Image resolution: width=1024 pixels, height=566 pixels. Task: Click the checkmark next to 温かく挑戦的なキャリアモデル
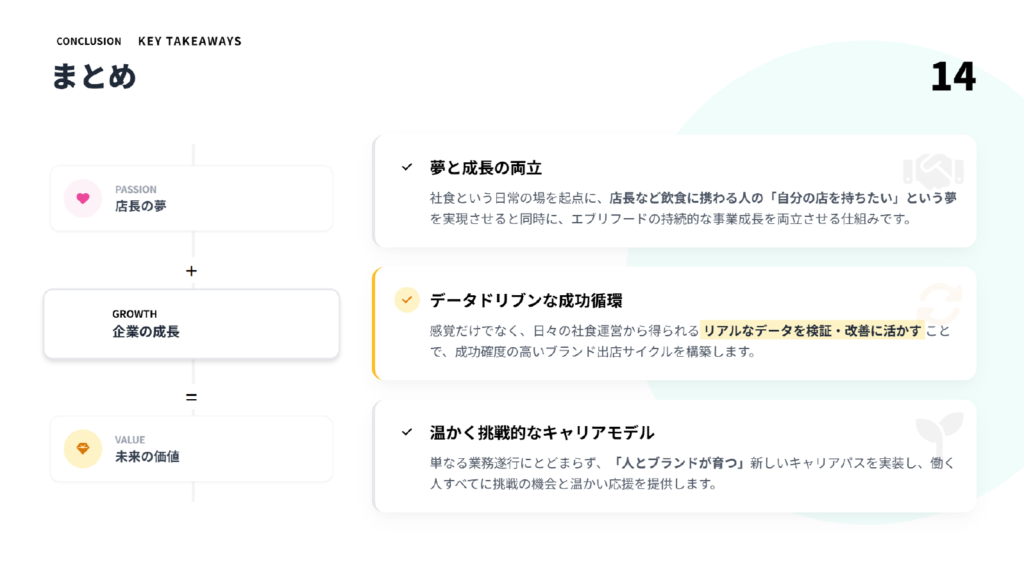coord(407,432)
